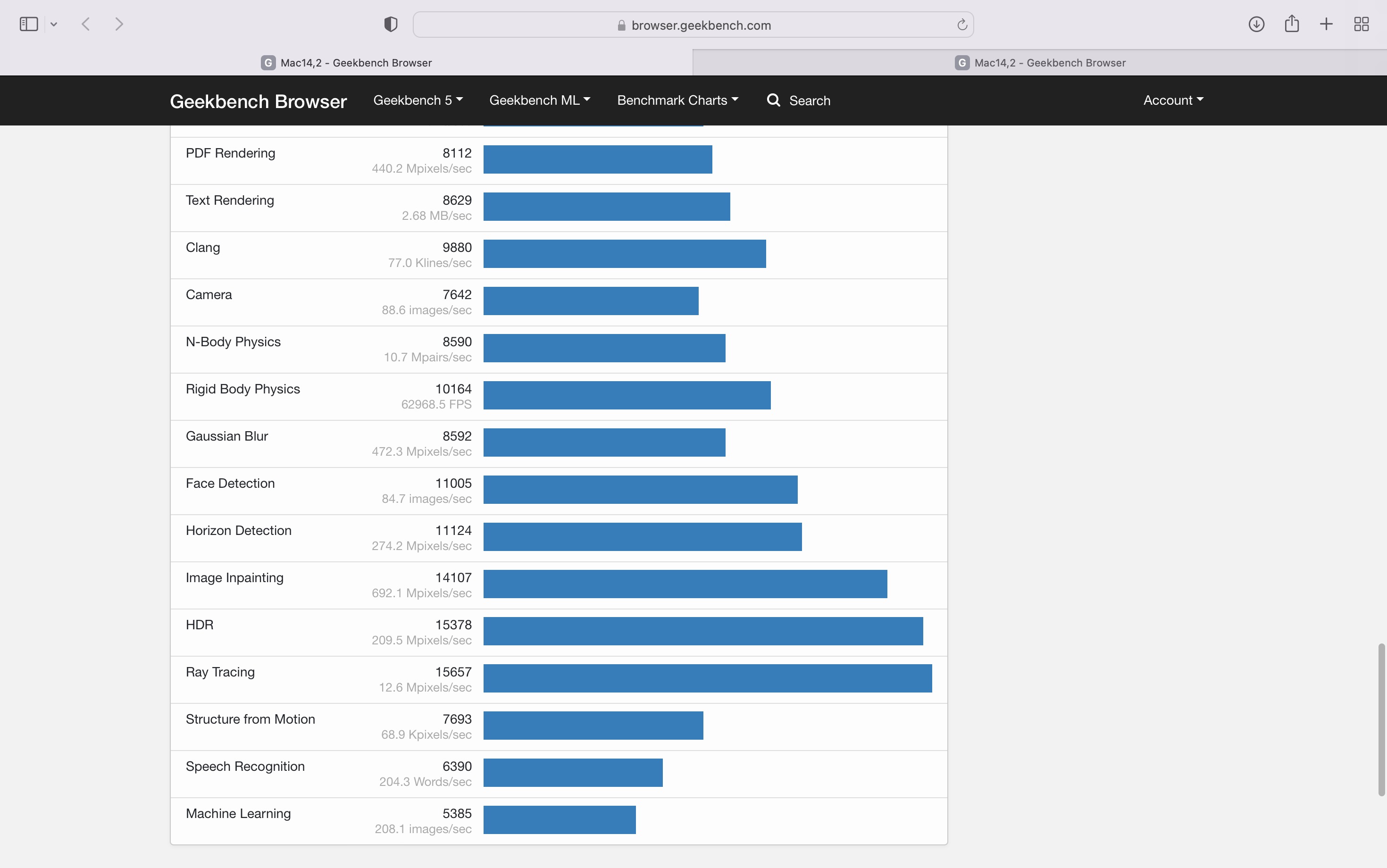The height and width of the screenshot is (868, 1387).
Task: Toggle the Safari sidebar icon
Action: point(29,24)
